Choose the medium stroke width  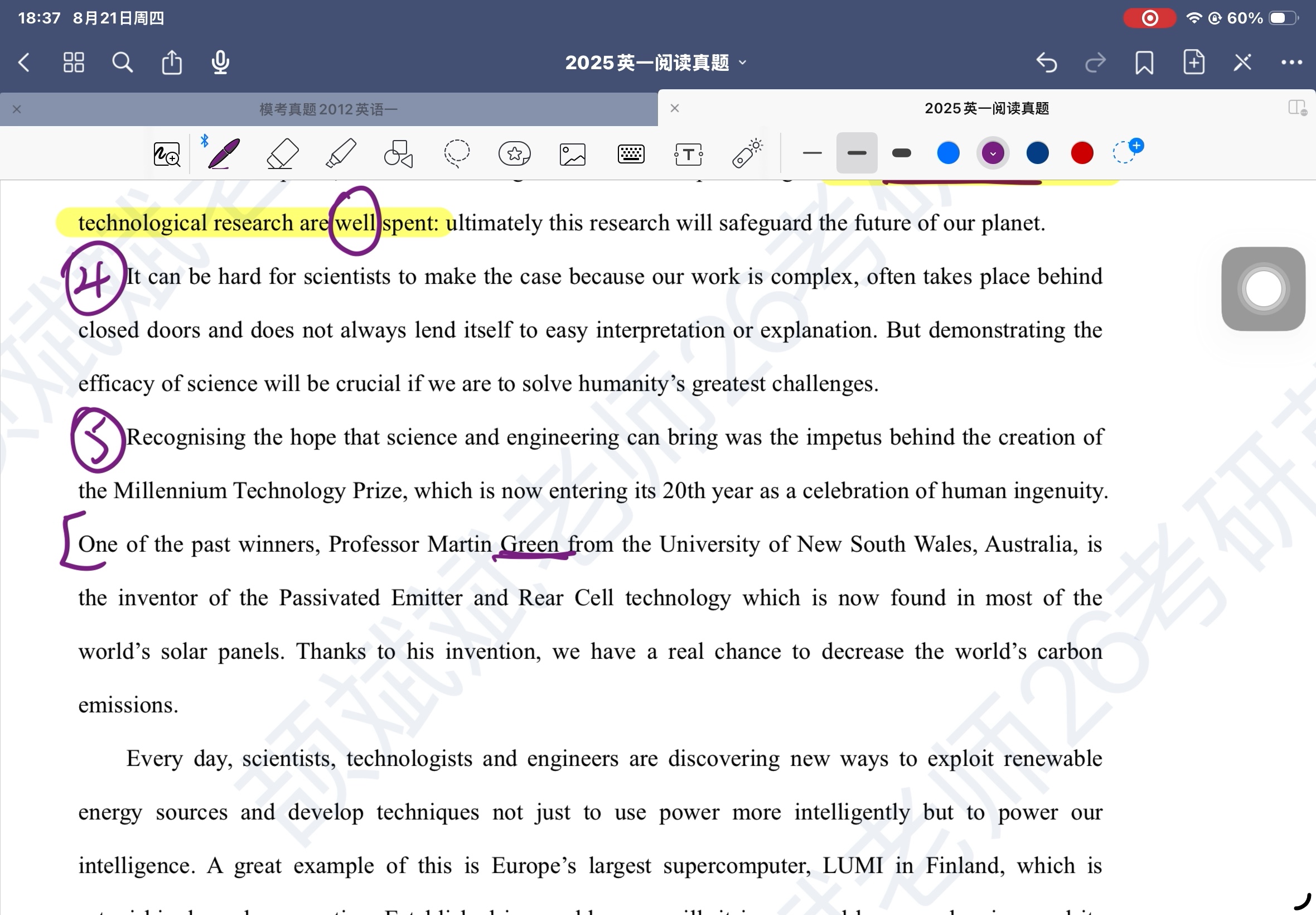(857, 153)
